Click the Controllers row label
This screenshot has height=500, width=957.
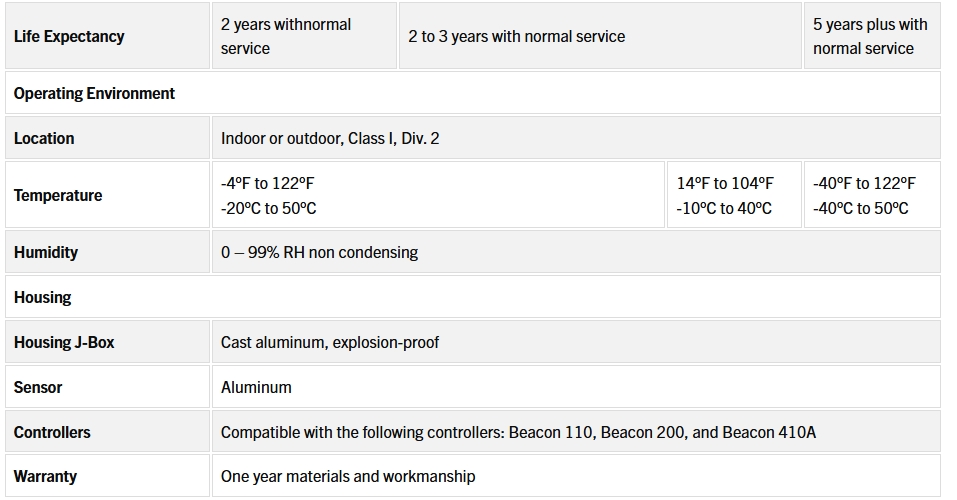pyautogui.click(x=52, y=432)
